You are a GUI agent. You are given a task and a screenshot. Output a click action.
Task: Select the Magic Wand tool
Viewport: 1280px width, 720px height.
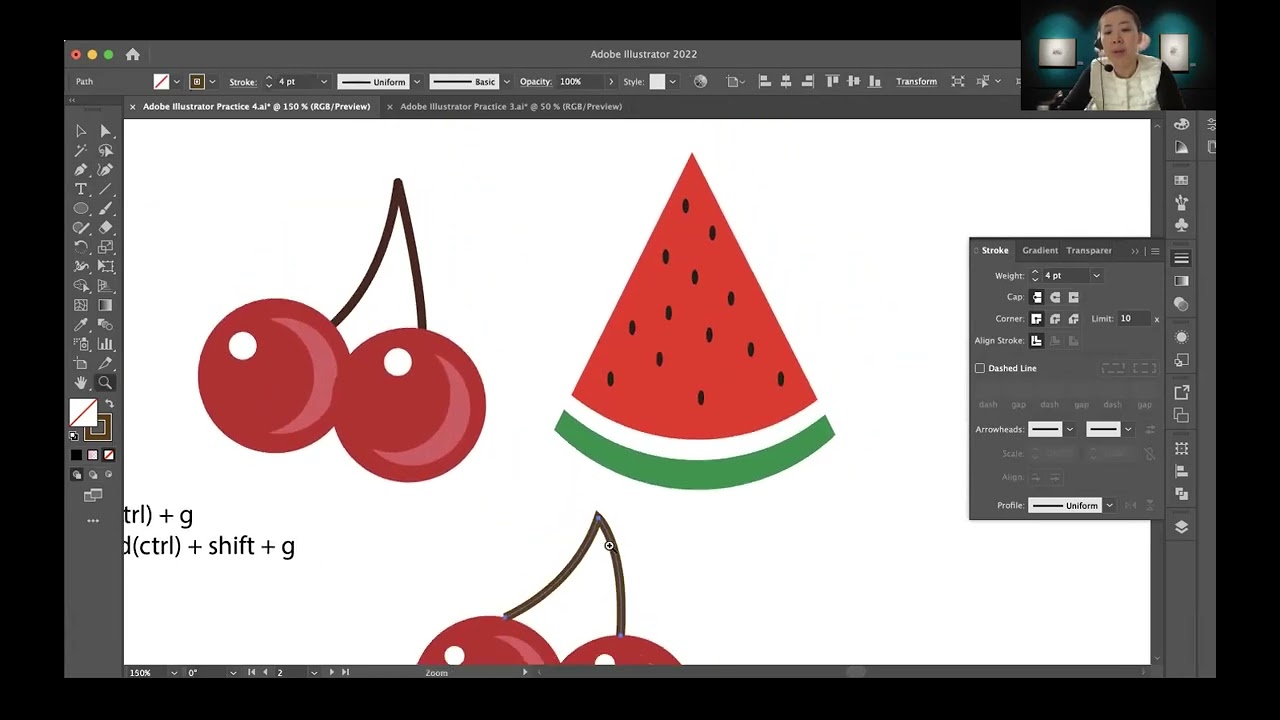(x=81, y=151)
